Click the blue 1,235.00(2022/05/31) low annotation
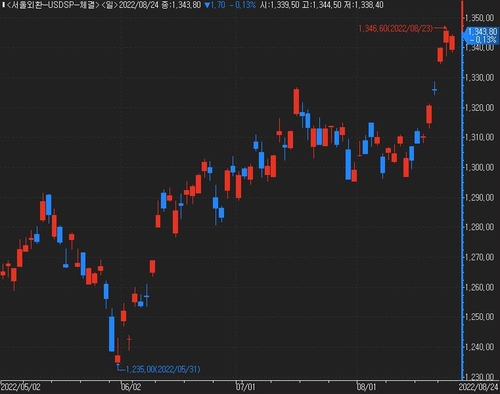 163,369
